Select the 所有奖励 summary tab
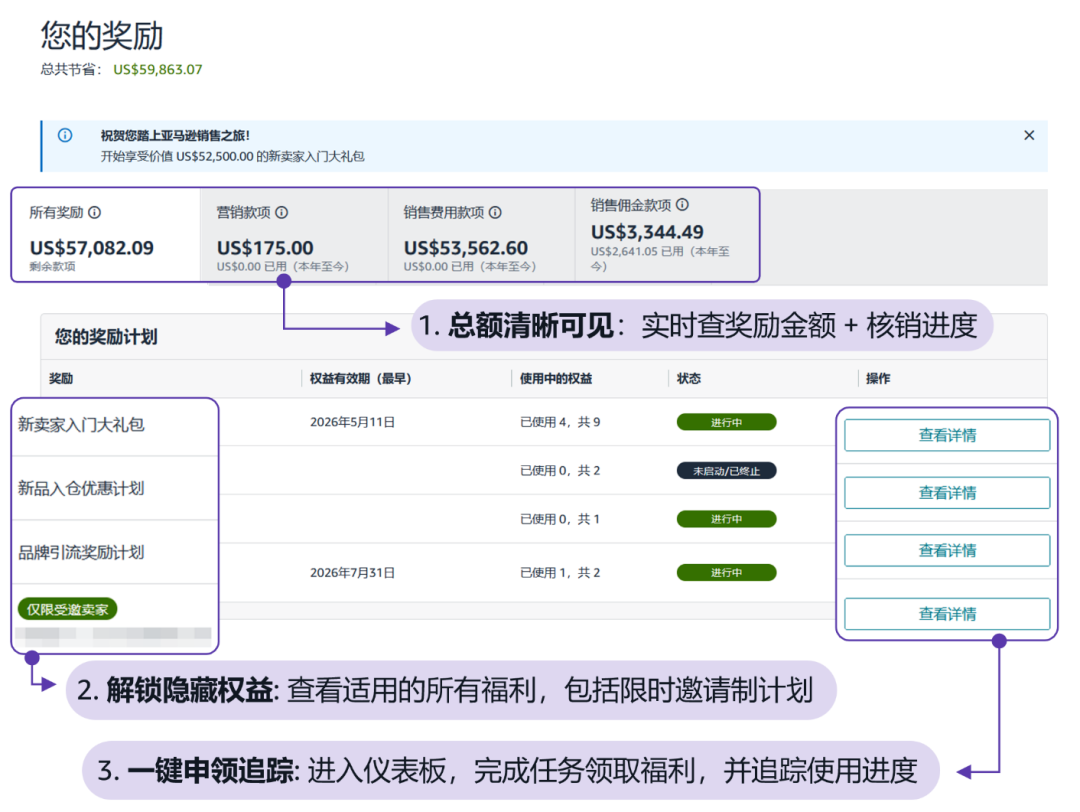The height and width of the screenshot is (812, 1080). [106, 235]
